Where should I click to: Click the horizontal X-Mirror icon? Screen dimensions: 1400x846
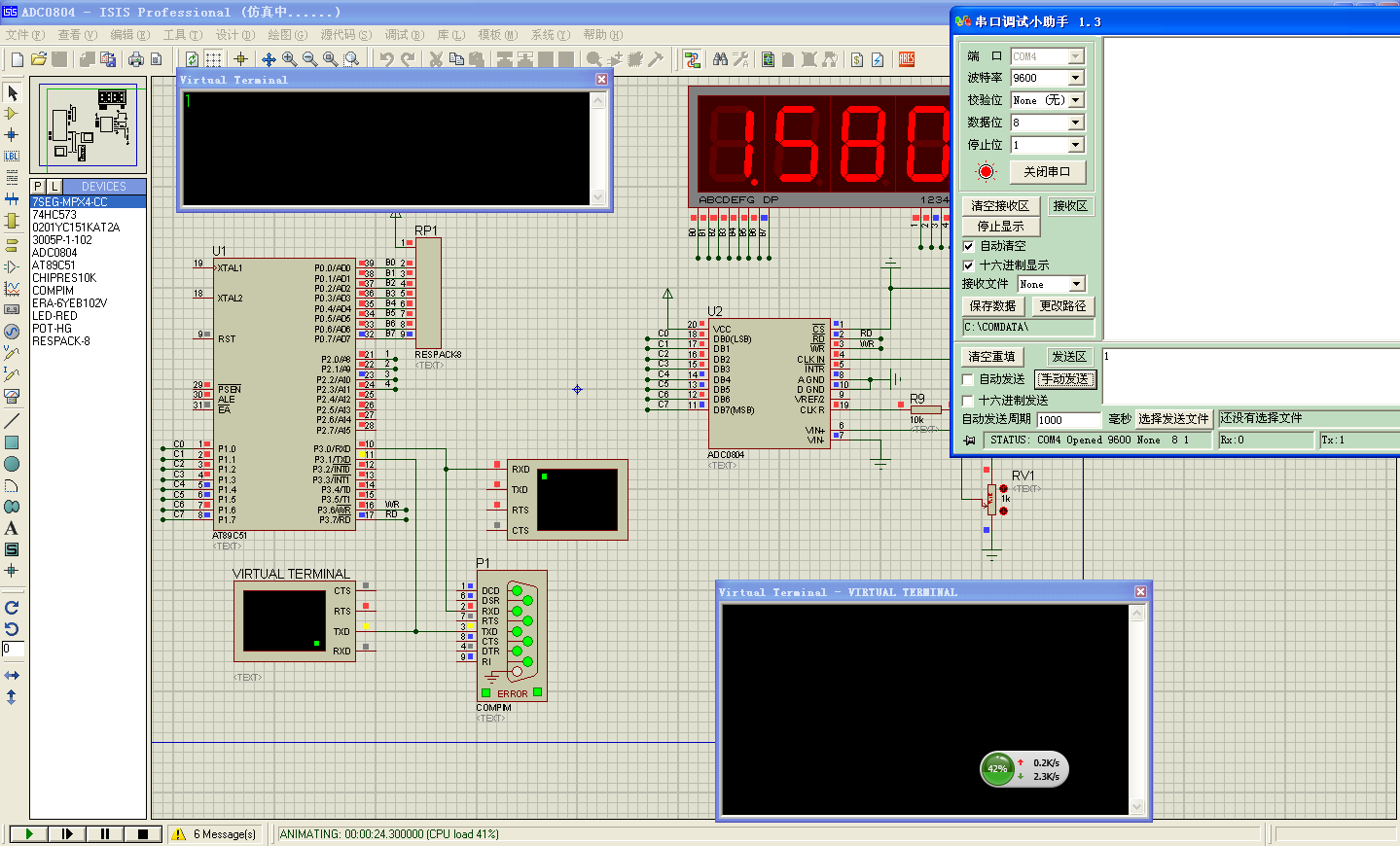pyautogui.click(x=12, y=675)
